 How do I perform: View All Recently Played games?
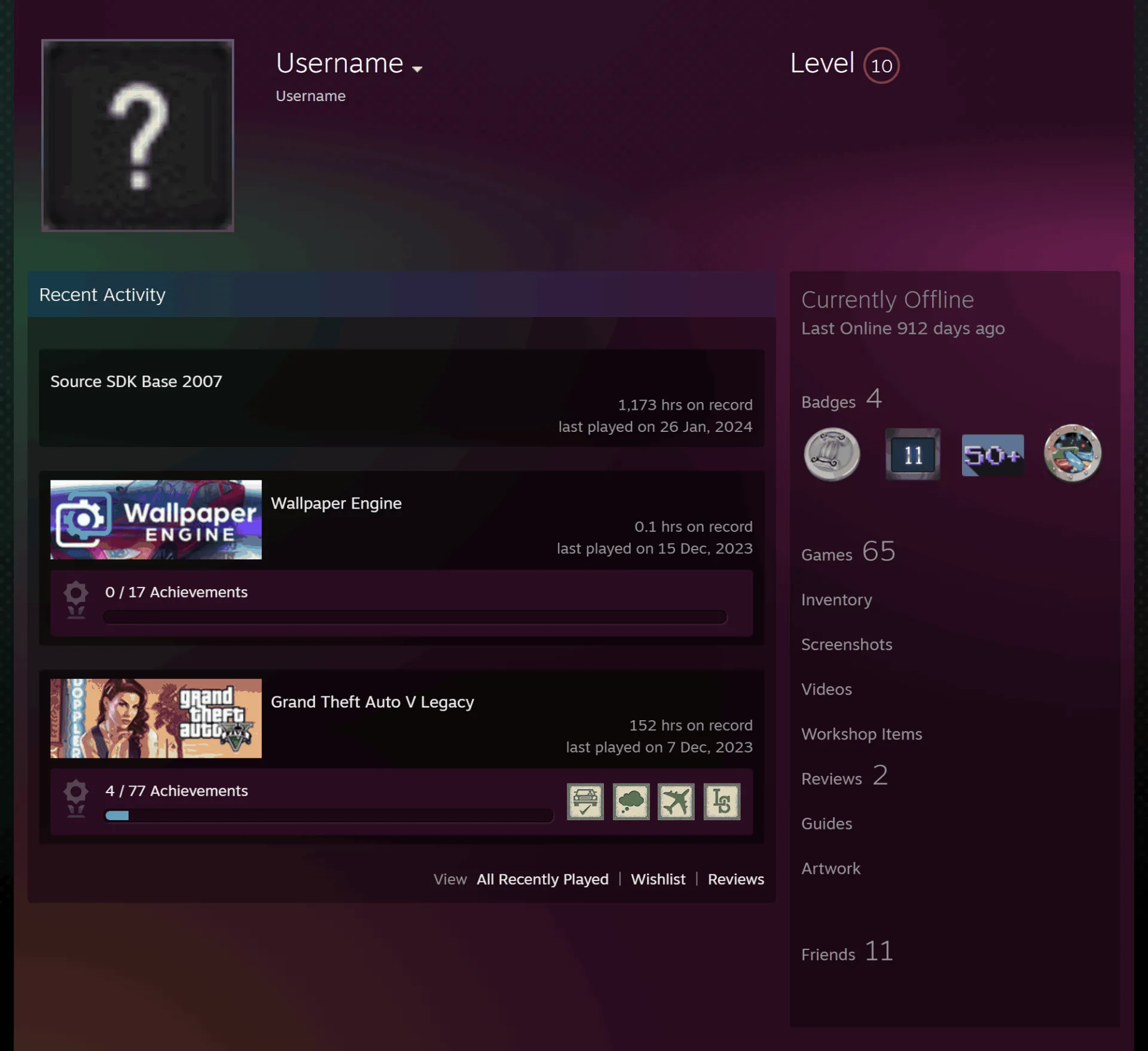click(x=542, y=879)
